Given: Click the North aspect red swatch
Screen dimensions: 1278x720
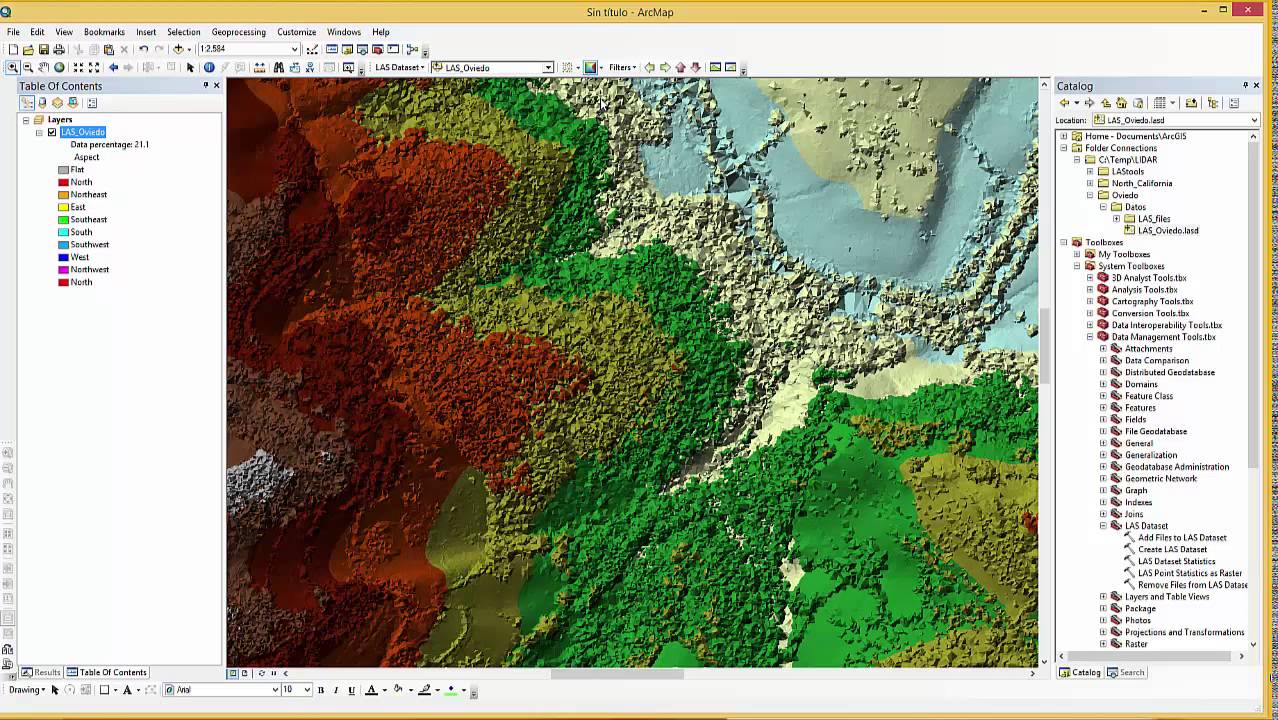Looking at the screenshot, I should tap(63, 182).
